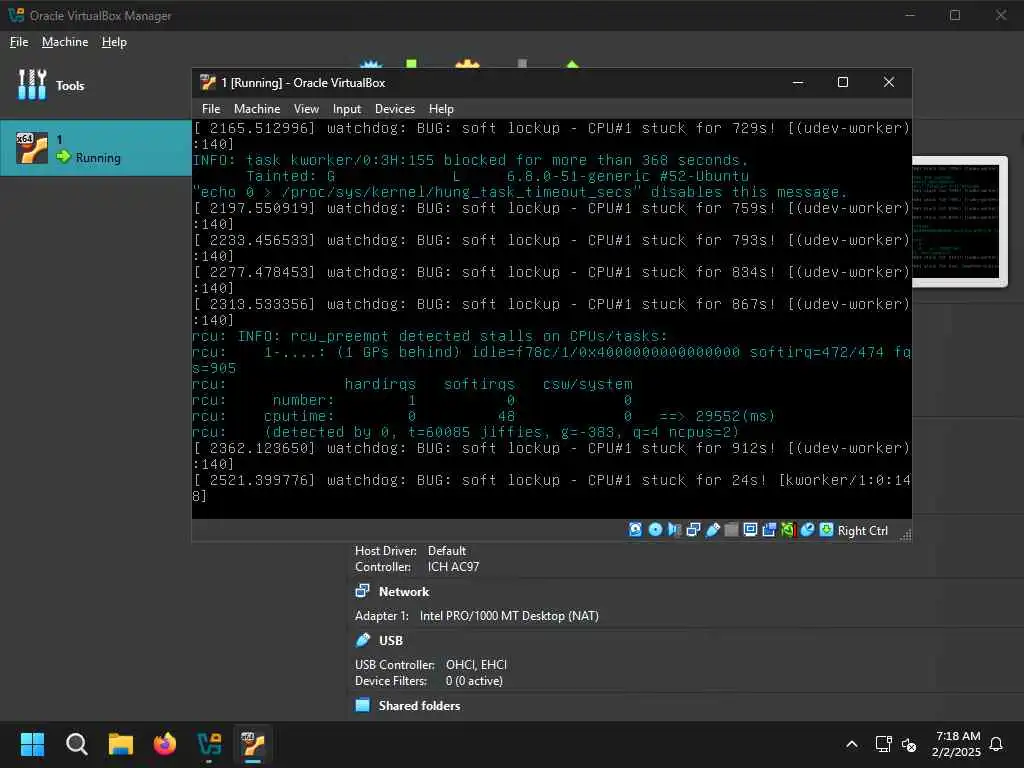Screen dimensions: 1024x768
Task: Switch to VirtualBox Manager taskbar icon
Action: 209,744
